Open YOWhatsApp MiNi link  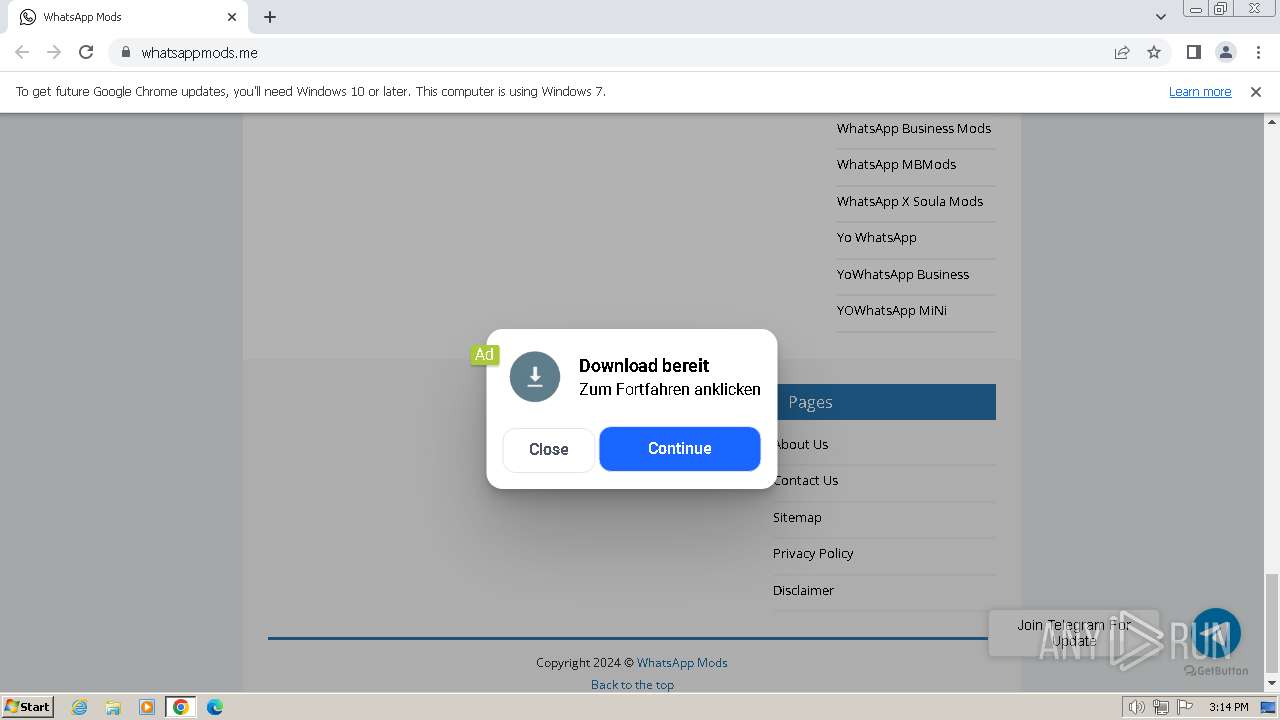click(892, 310)
